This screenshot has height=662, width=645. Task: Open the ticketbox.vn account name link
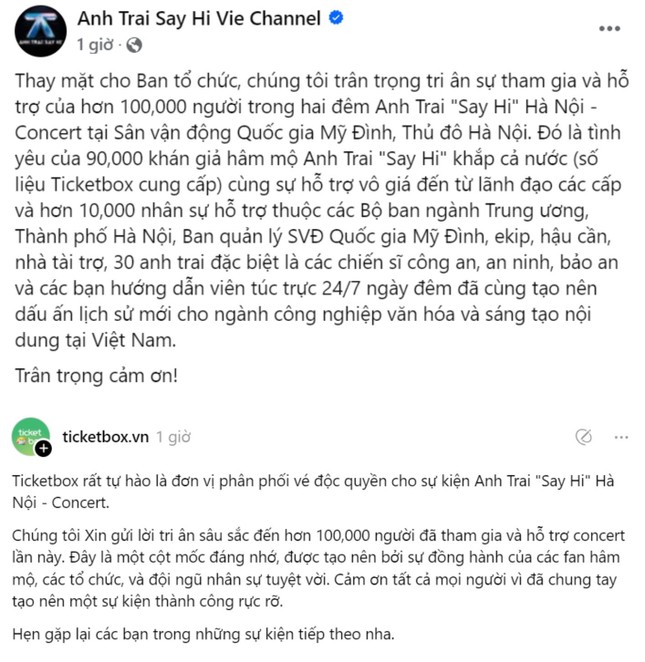(106, 437)
